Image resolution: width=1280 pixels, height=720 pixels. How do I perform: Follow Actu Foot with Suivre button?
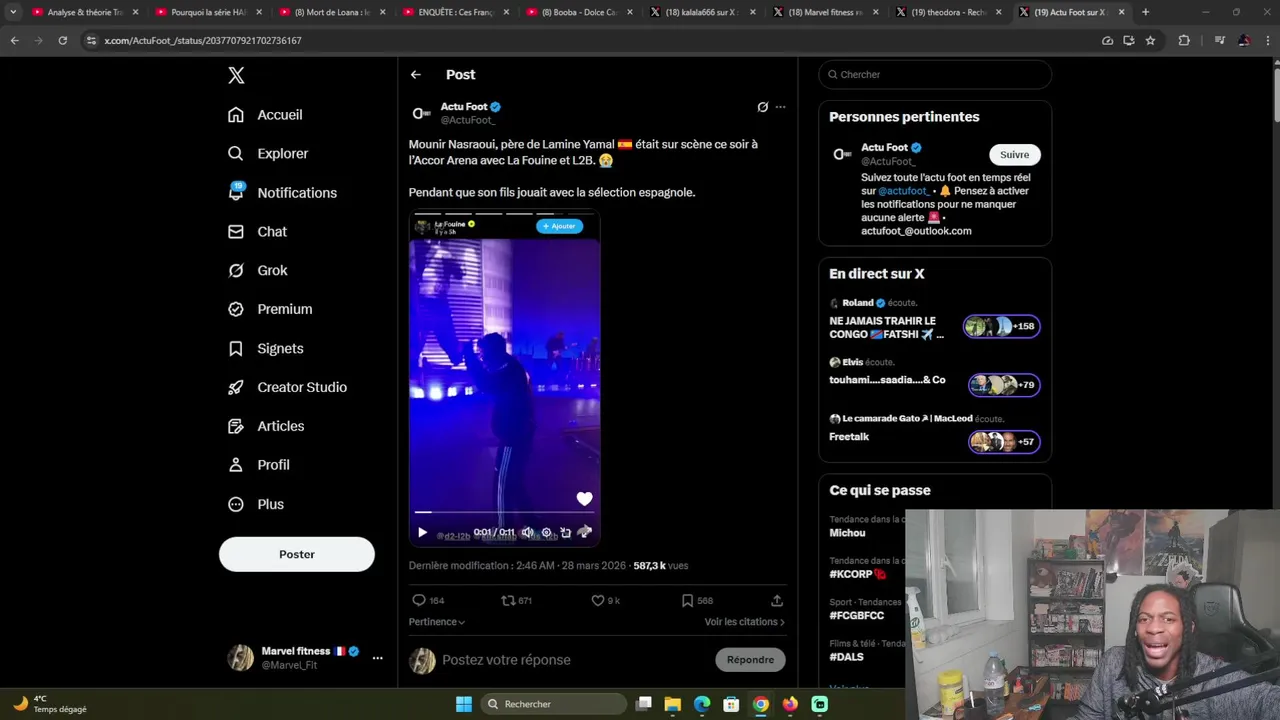1014,155
